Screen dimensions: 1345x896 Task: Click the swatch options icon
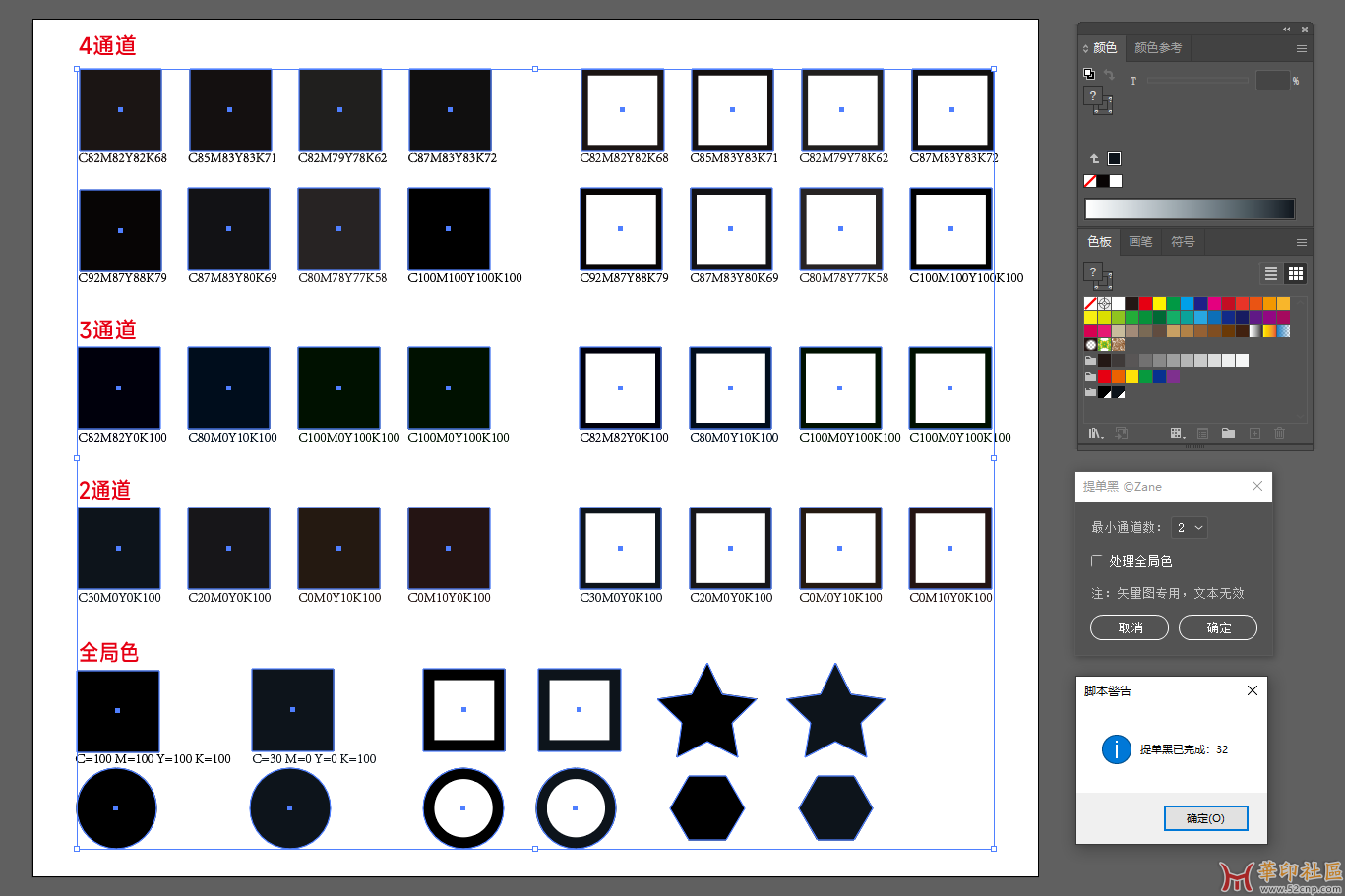point(1202,433)
